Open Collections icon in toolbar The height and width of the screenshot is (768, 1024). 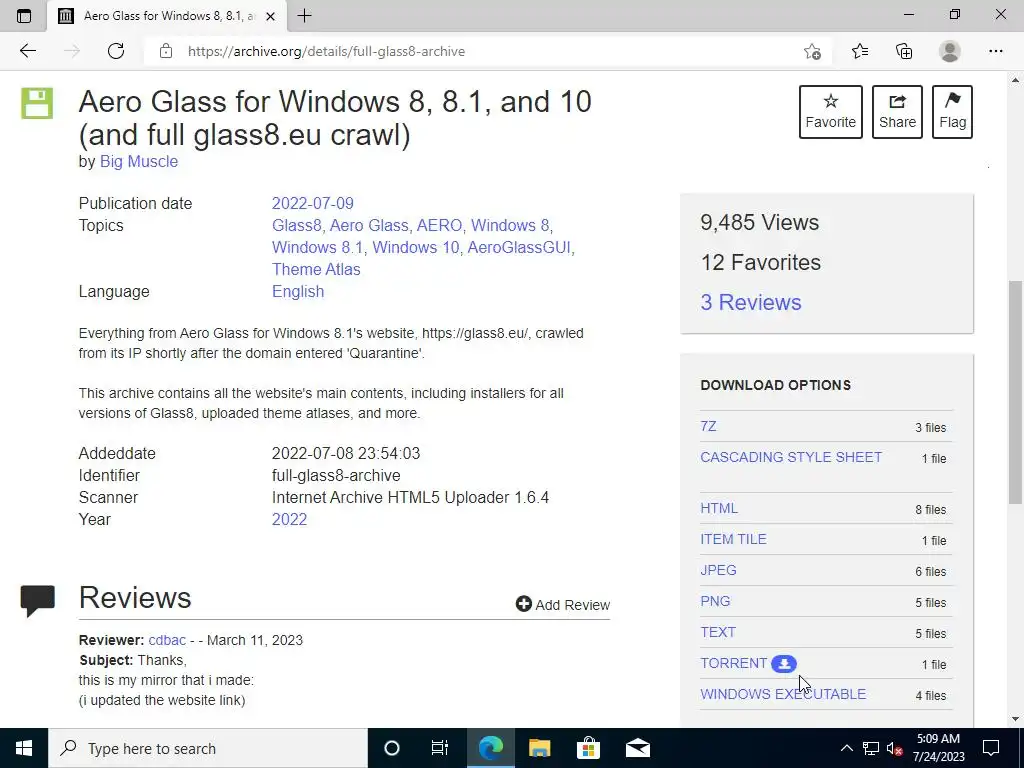(904, 51)
